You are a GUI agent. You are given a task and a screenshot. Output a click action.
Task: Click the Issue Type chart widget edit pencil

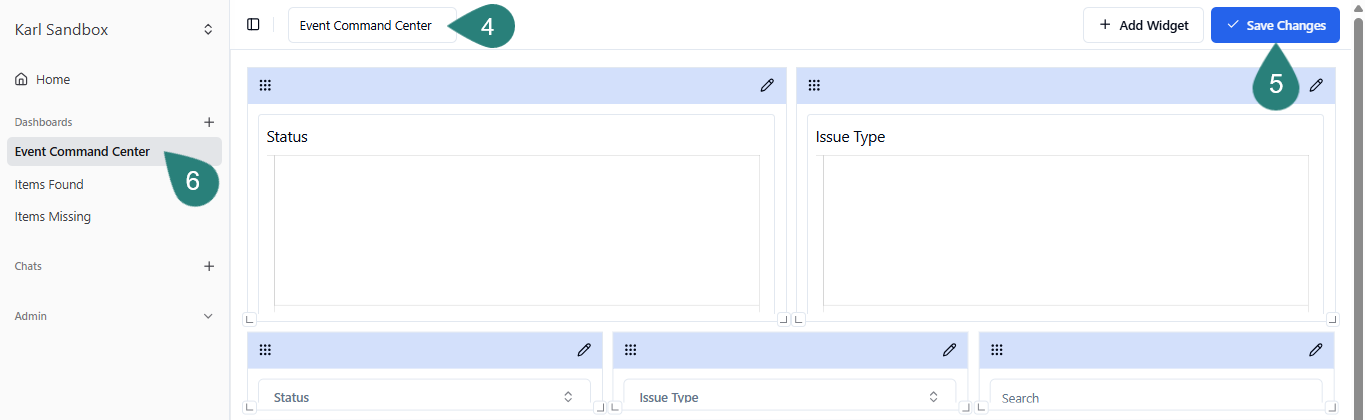point(1316,86)
